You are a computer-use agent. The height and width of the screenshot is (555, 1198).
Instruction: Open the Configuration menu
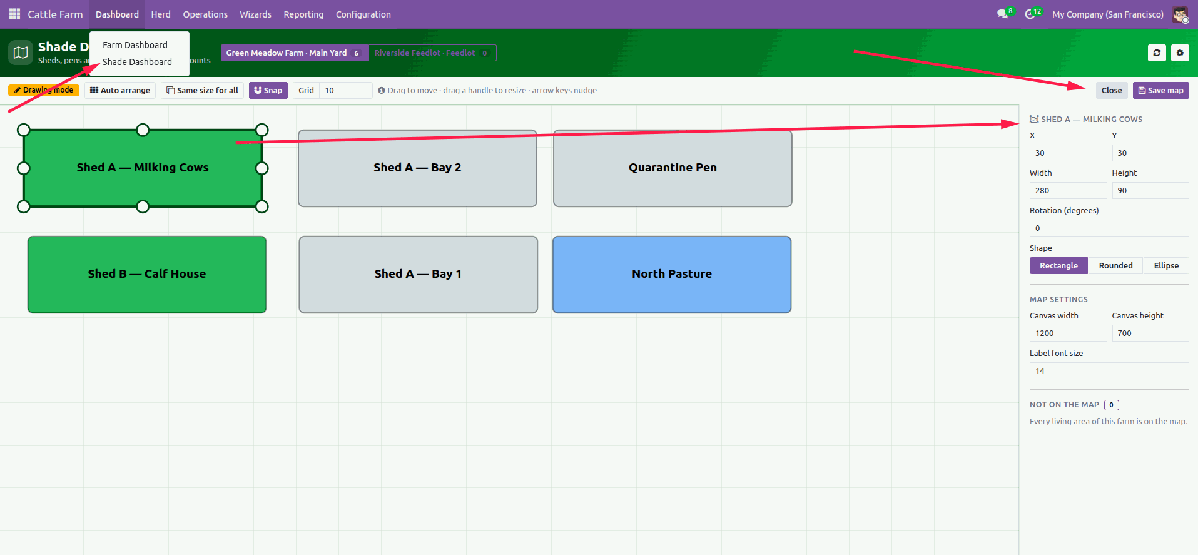pyautogui.click(x=364, y=15)
